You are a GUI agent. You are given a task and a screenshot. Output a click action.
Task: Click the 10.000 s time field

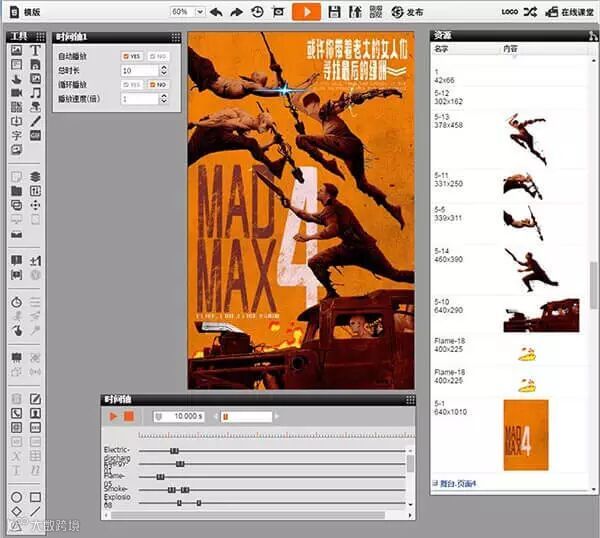coord(179,416)
